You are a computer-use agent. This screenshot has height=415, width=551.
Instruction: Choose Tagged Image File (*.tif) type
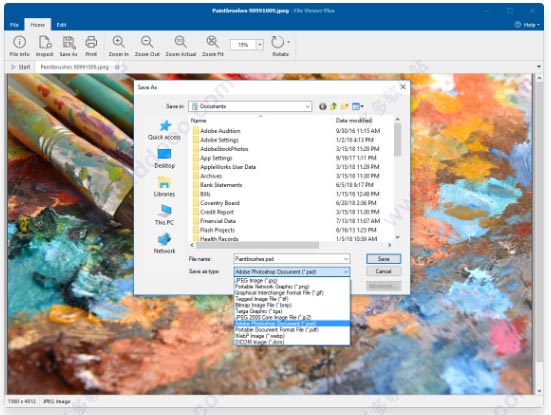[292, 299]
